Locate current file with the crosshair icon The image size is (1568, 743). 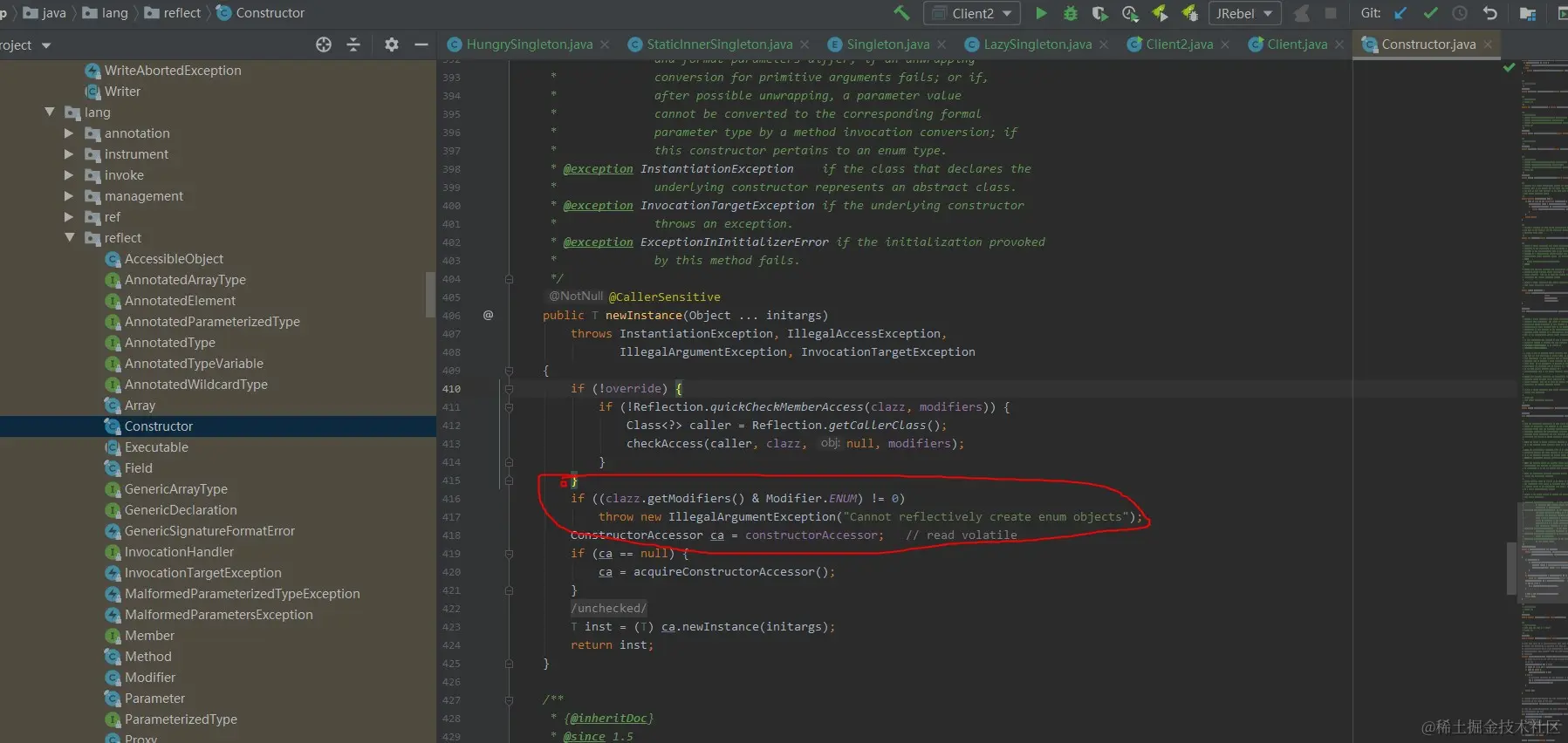[324, 44]
